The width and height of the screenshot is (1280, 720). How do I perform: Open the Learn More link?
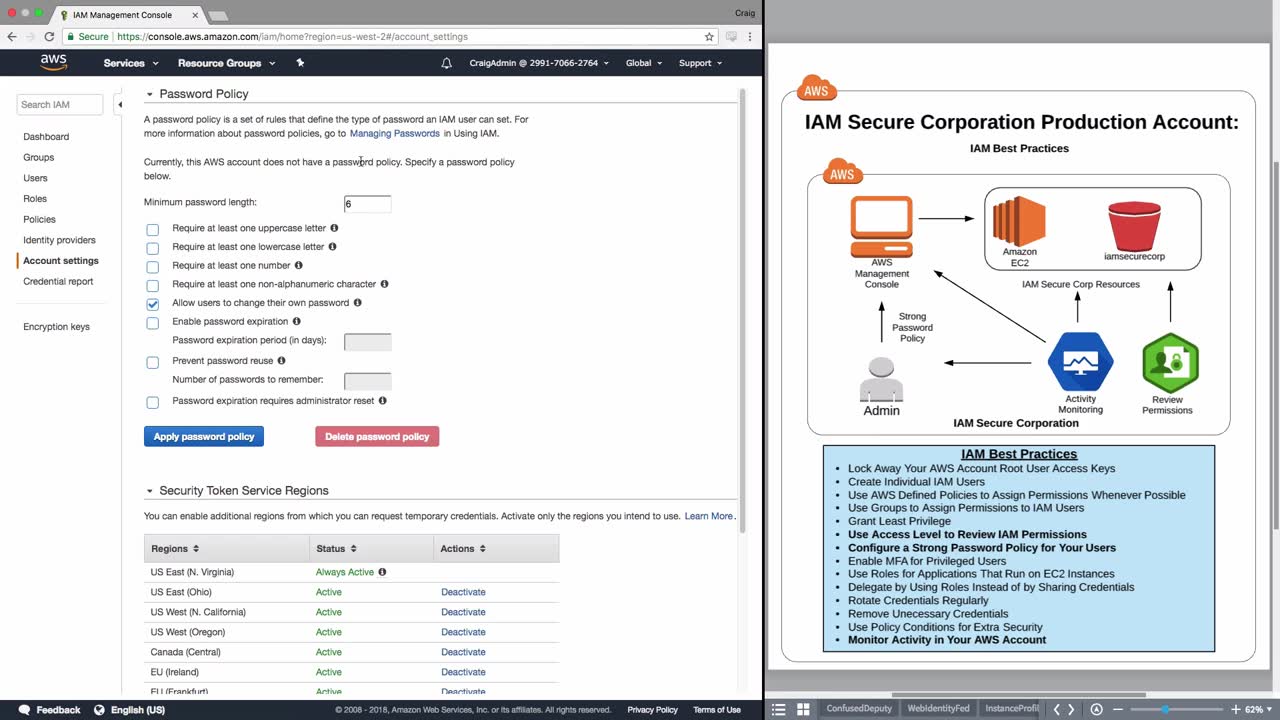click(709, 516)
